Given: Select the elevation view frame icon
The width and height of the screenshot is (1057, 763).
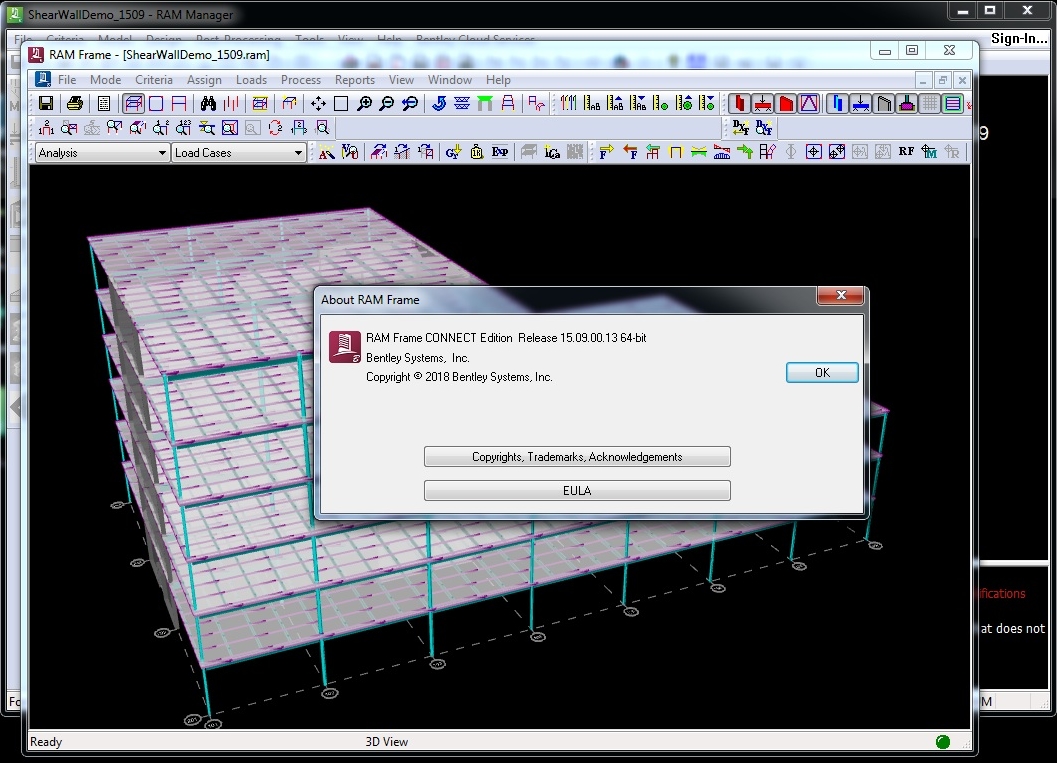Looking at the screenshot, I should pos(179,103).
